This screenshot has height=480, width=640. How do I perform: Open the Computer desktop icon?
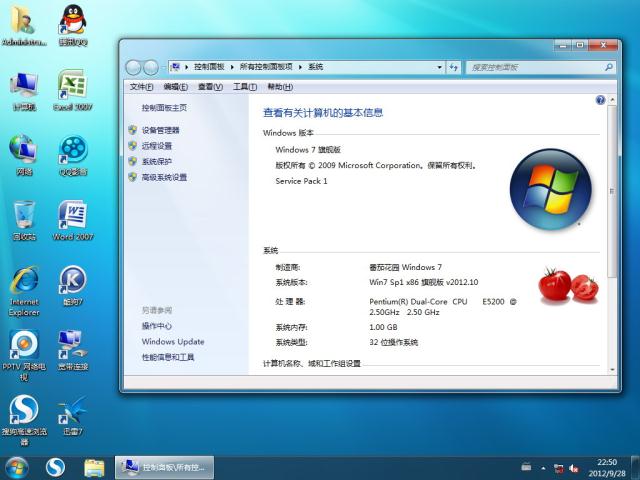pos(24,91)
